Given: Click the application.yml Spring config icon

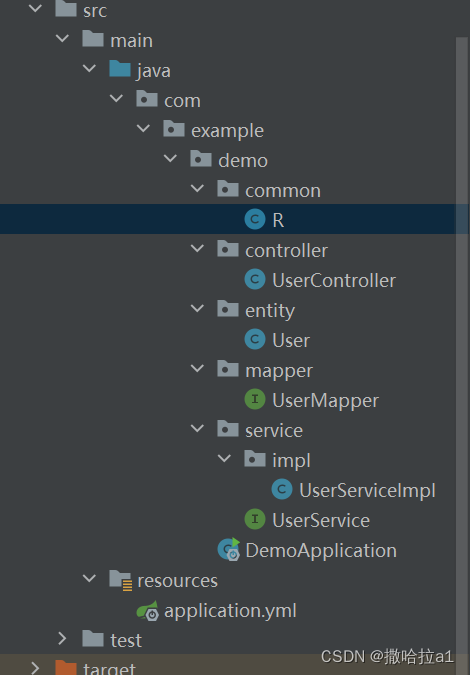Looking at the screenshot, I should (x=148, y=610).
